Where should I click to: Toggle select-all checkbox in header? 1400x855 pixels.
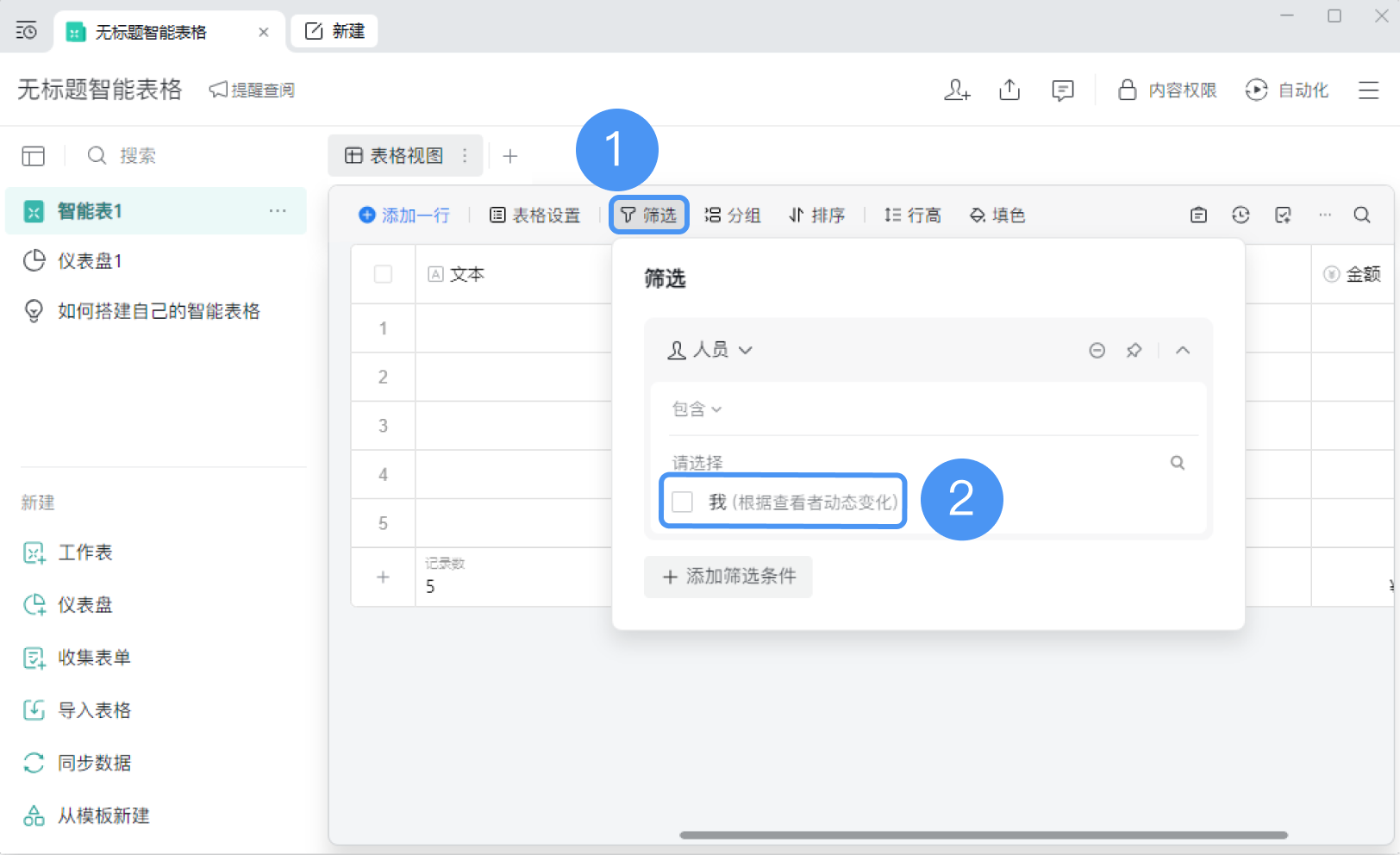384,274
